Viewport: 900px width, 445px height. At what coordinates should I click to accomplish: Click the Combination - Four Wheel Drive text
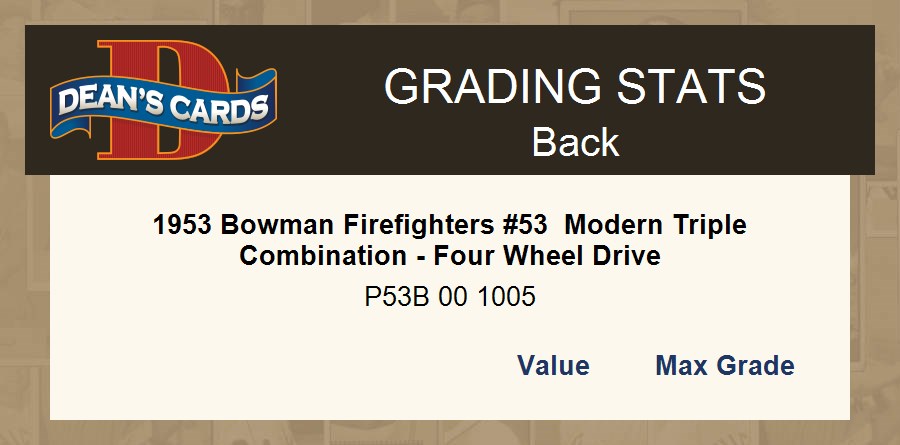click(x=449, y=256)
